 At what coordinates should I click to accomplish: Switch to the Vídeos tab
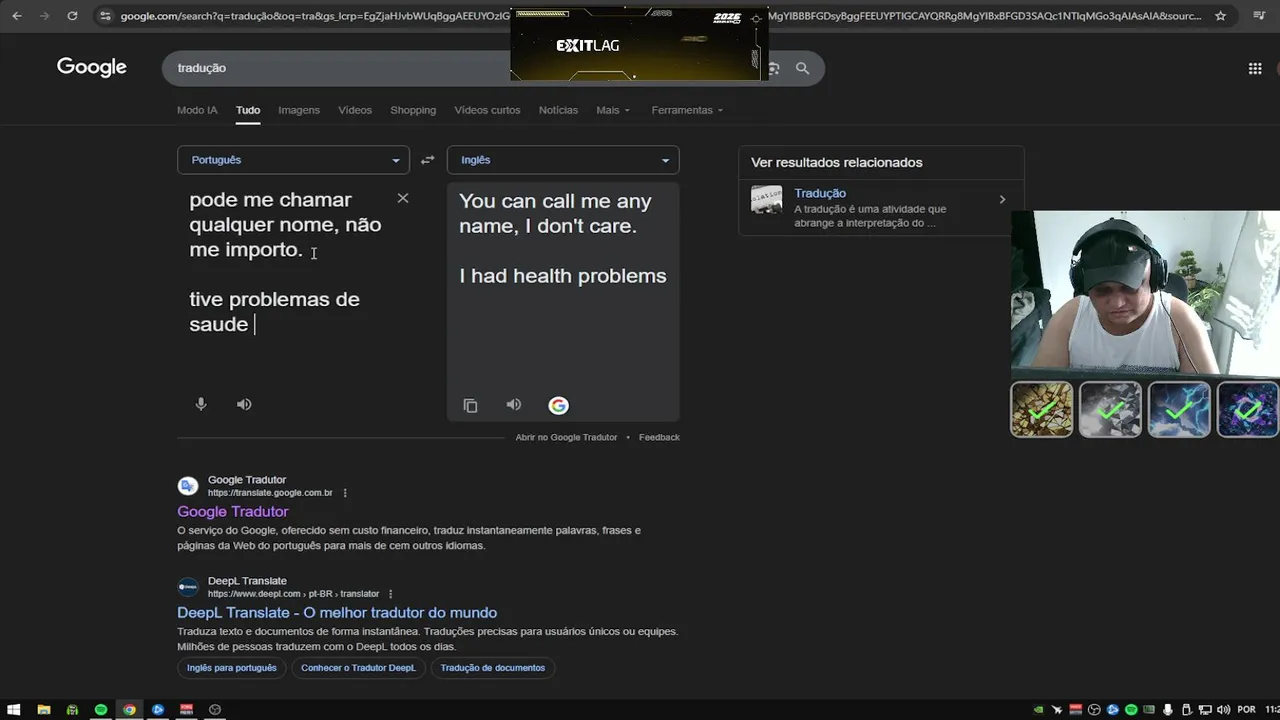[x=355, y=110]
